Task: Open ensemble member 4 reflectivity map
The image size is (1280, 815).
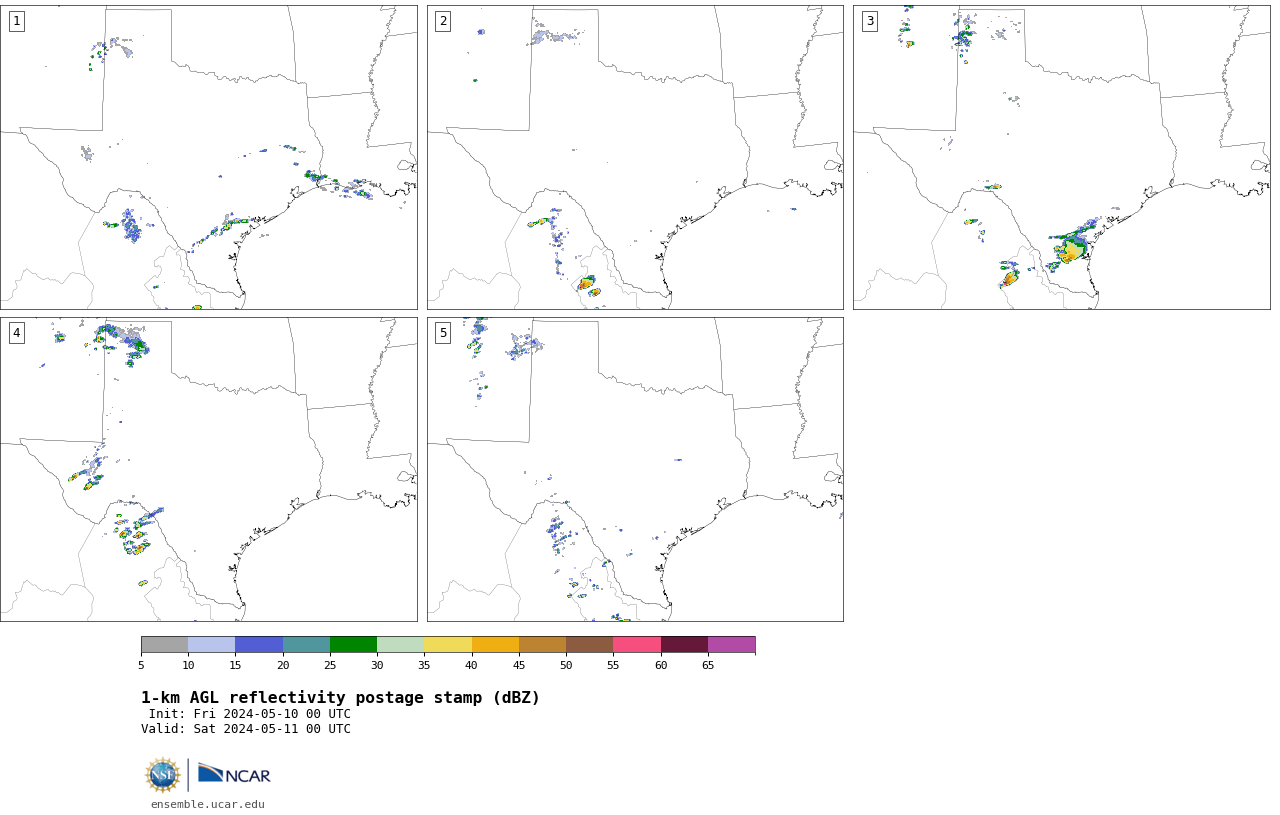Action: 208,469
